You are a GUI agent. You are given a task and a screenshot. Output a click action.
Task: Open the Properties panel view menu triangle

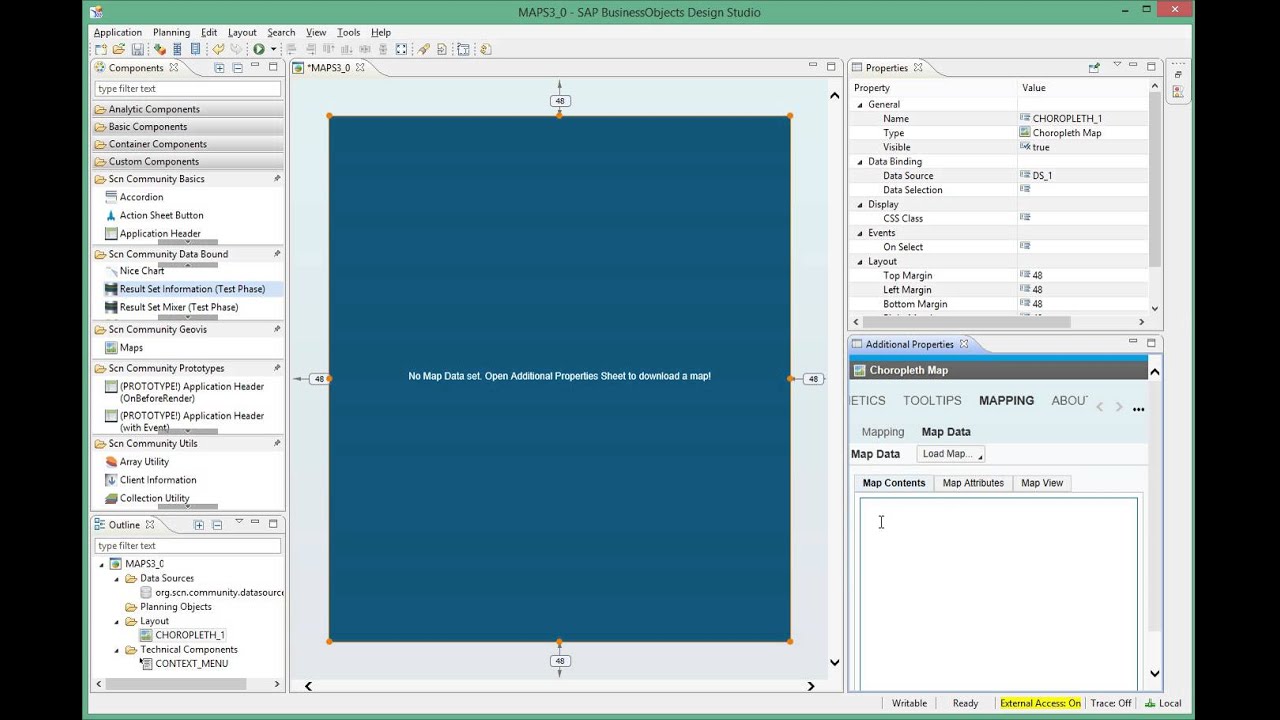(x=1117, y=65)
